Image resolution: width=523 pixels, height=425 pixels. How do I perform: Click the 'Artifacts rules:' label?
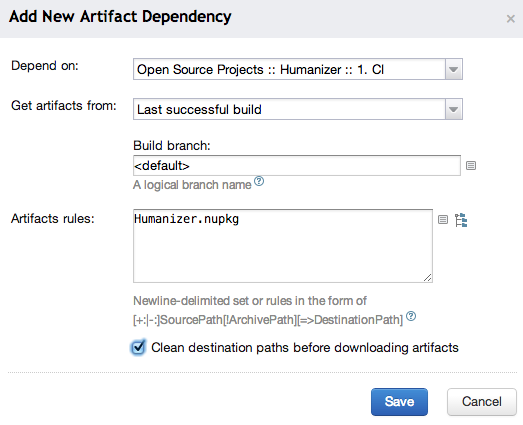tap(53, 219)
